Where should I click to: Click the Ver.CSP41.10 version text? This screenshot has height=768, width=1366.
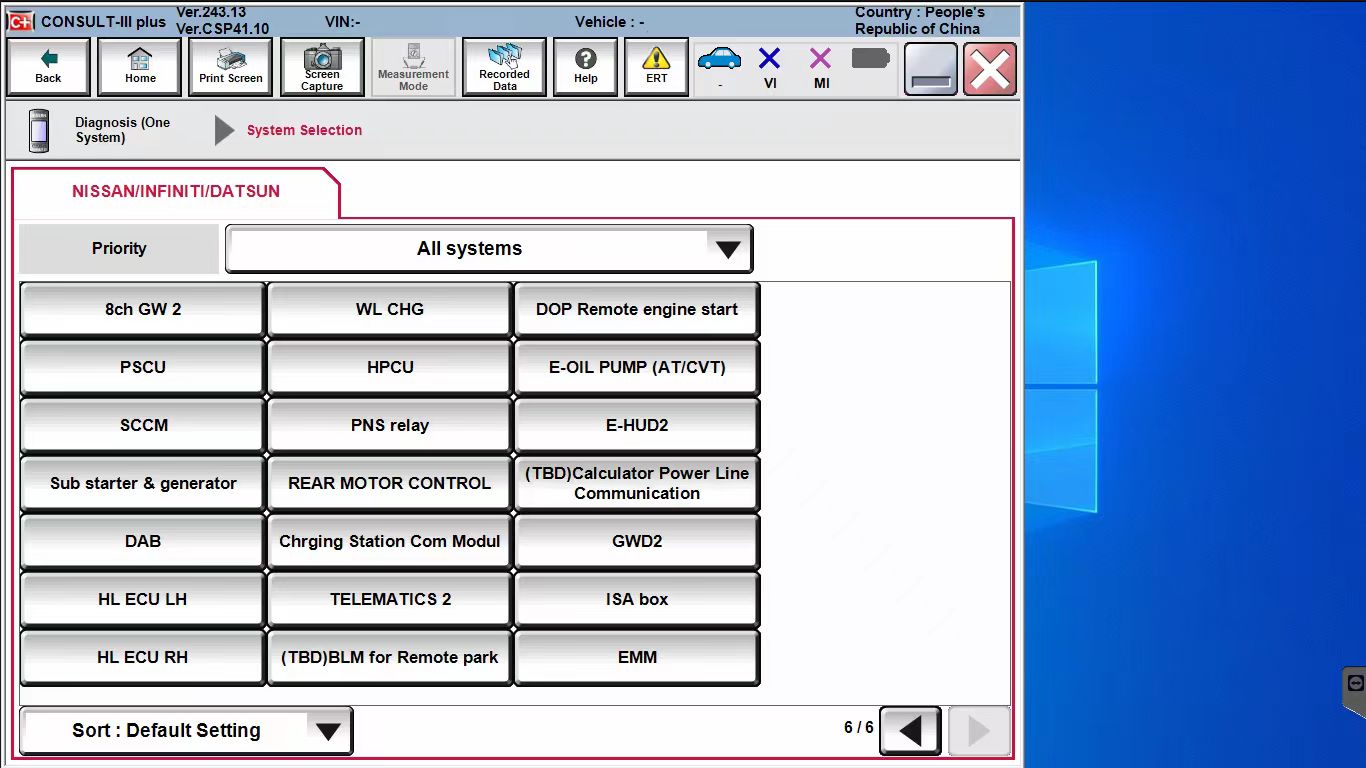pos(222,29)
